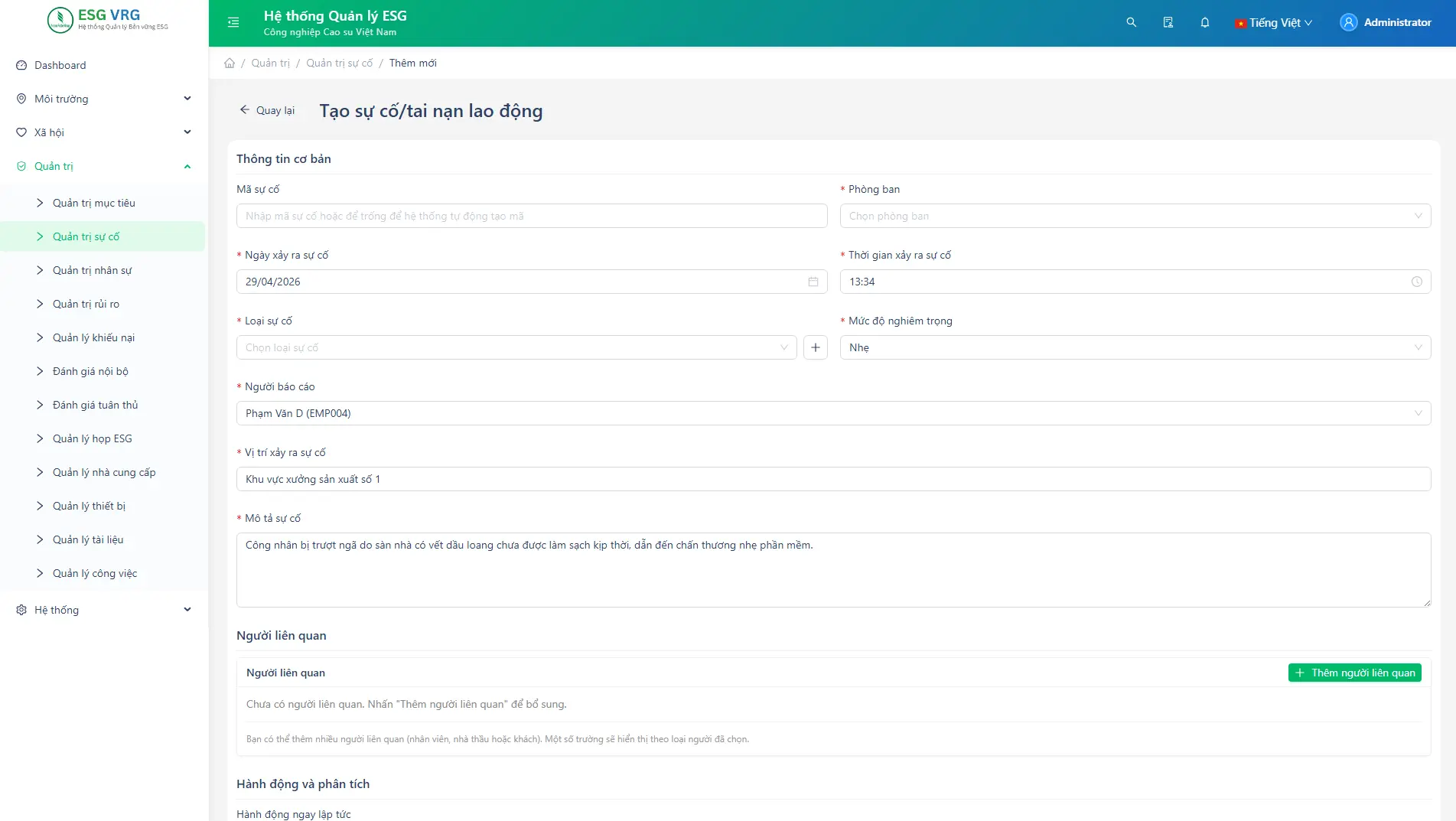The width and height of the screenshot is (1456, 821).
Task: Open the Phòng ban dropdown
Action: pyautogui.click(x=1135, y=216)
